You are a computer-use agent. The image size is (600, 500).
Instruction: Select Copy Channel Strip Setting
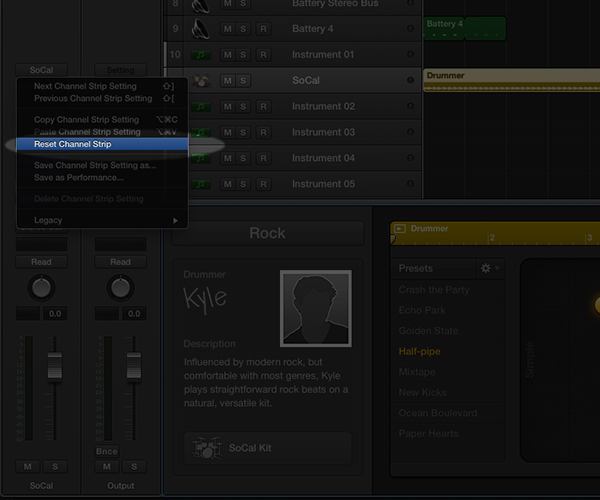point(102,120)
